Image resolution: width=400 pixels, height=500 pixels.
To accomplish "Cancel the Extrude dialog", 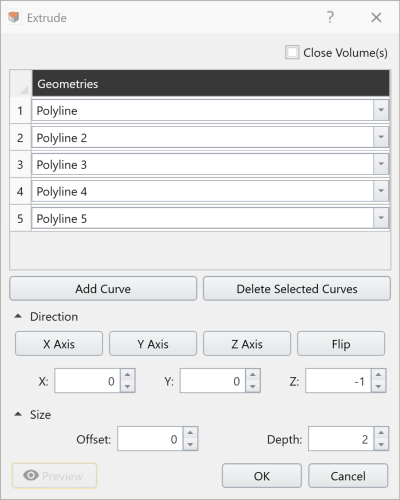I will [348, 476].
